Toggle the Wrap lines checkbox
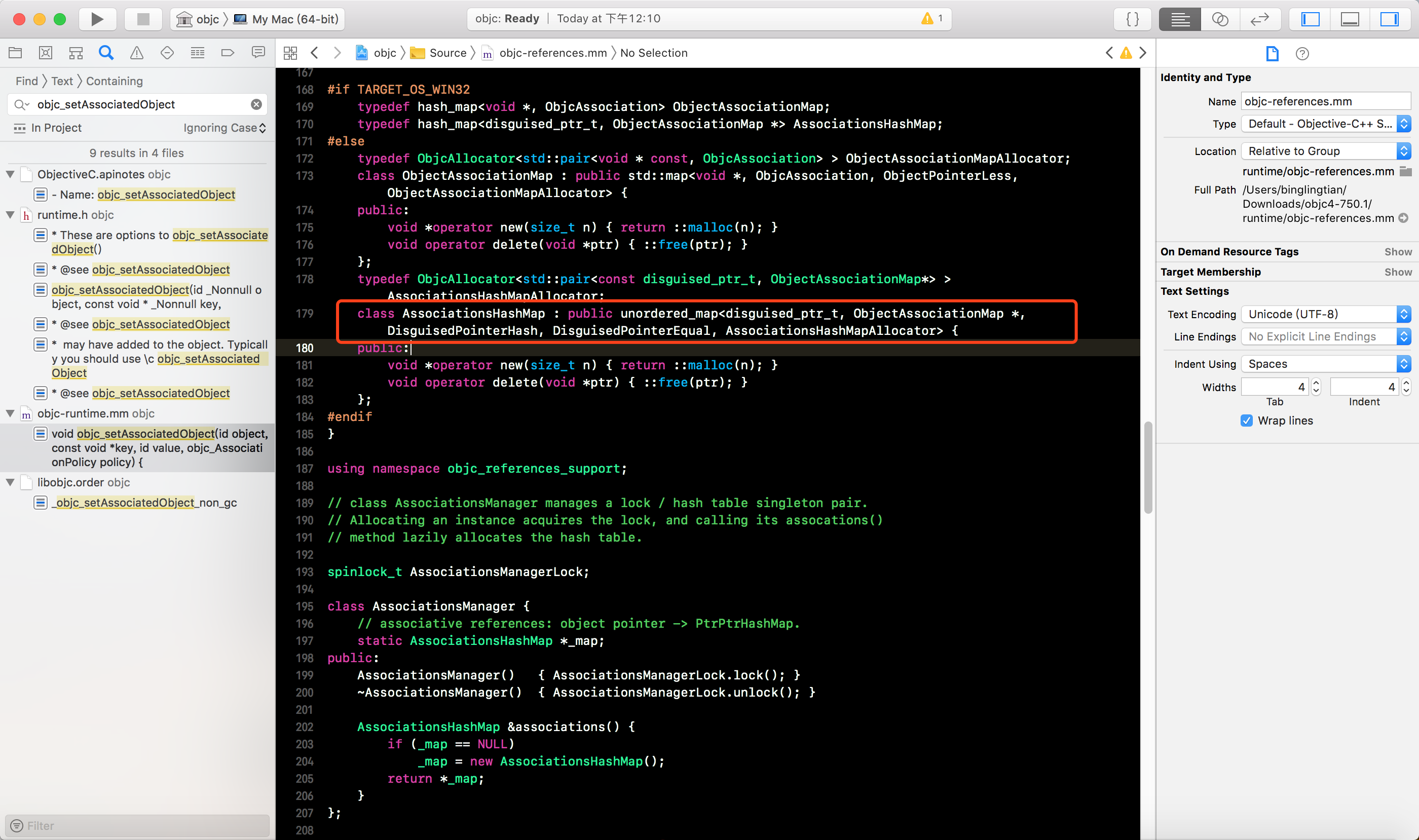This screenshot has height=840, width=1419. (1246, 421)
